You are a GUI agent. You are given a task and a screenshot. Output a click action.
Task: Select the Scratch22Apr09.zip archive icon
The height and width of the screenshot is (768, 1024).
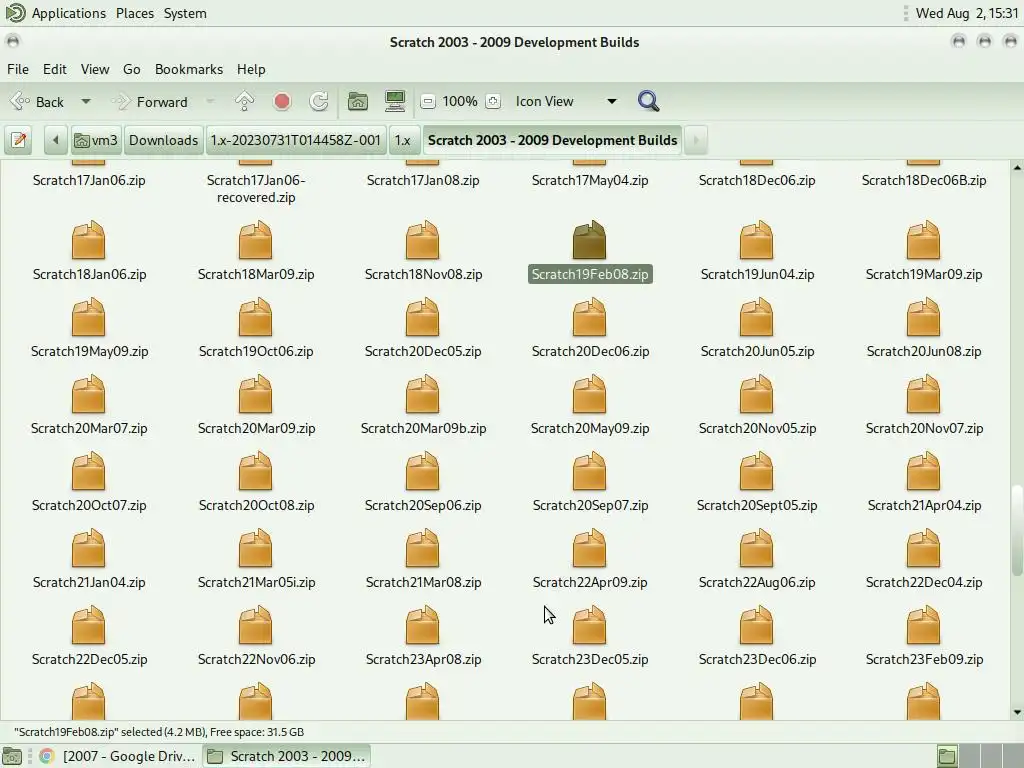click(590, 549)
